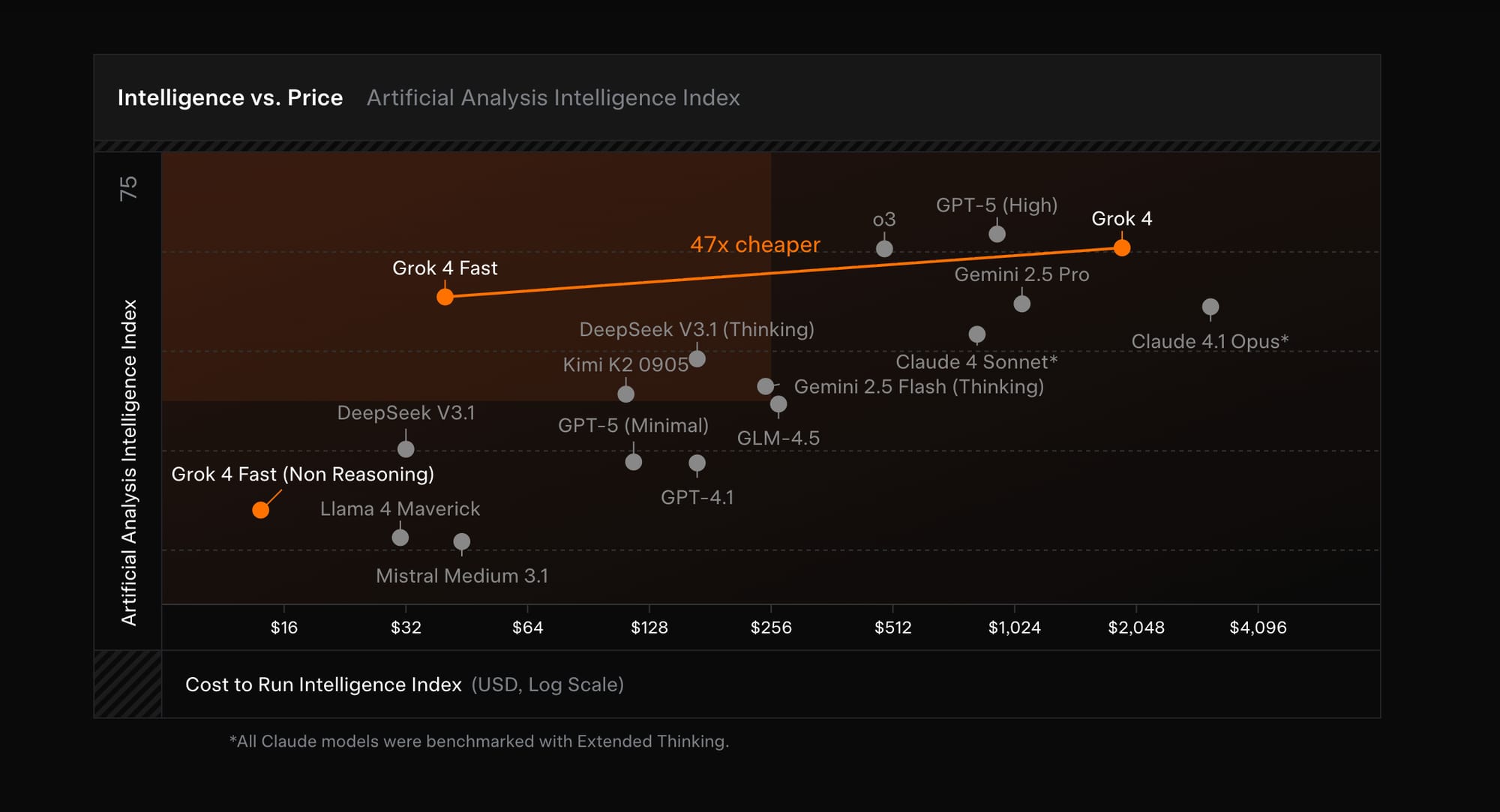Click the "Intelligence vs. Price" chart title

pos(230,97)
